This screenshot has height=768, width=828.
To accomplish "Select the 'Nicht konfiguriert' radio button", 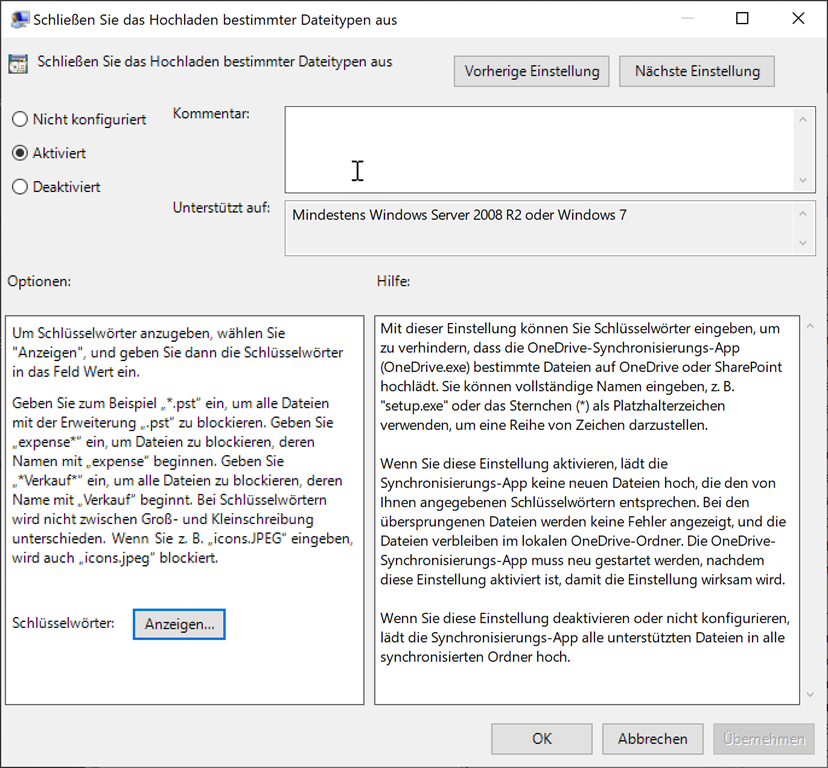I will tap(20, 120).
